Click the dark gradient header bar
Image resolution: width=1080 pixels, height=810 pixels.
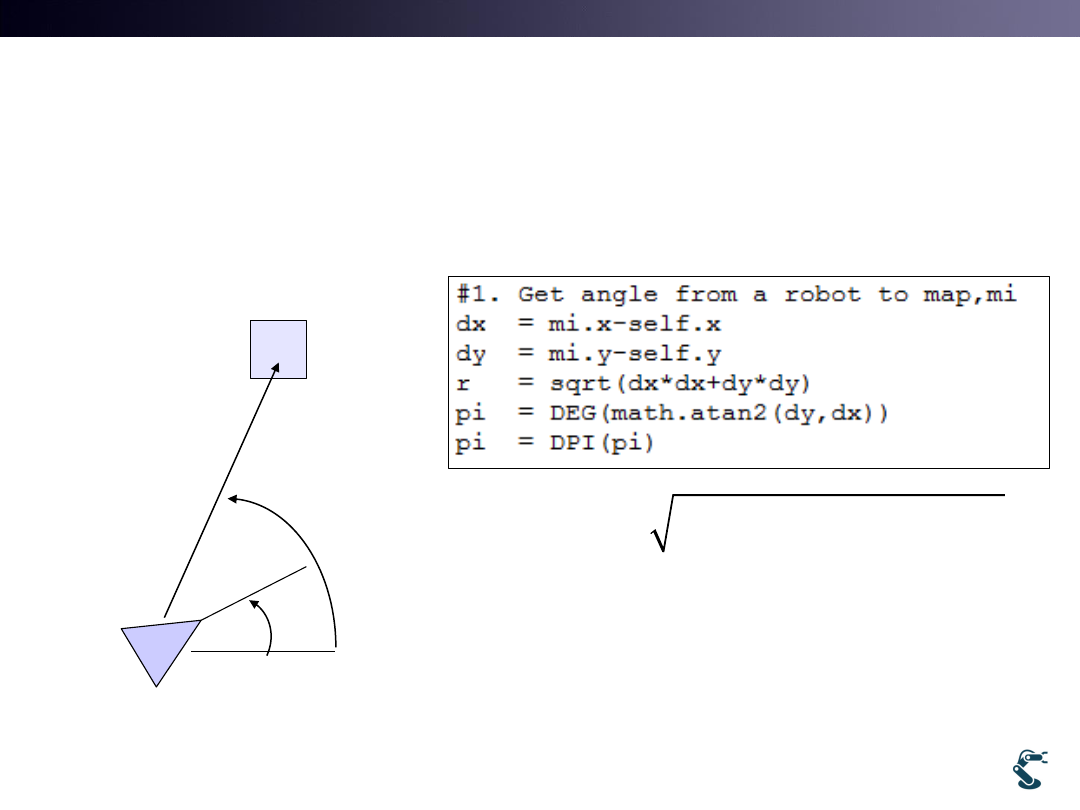[x=540, y=18]
